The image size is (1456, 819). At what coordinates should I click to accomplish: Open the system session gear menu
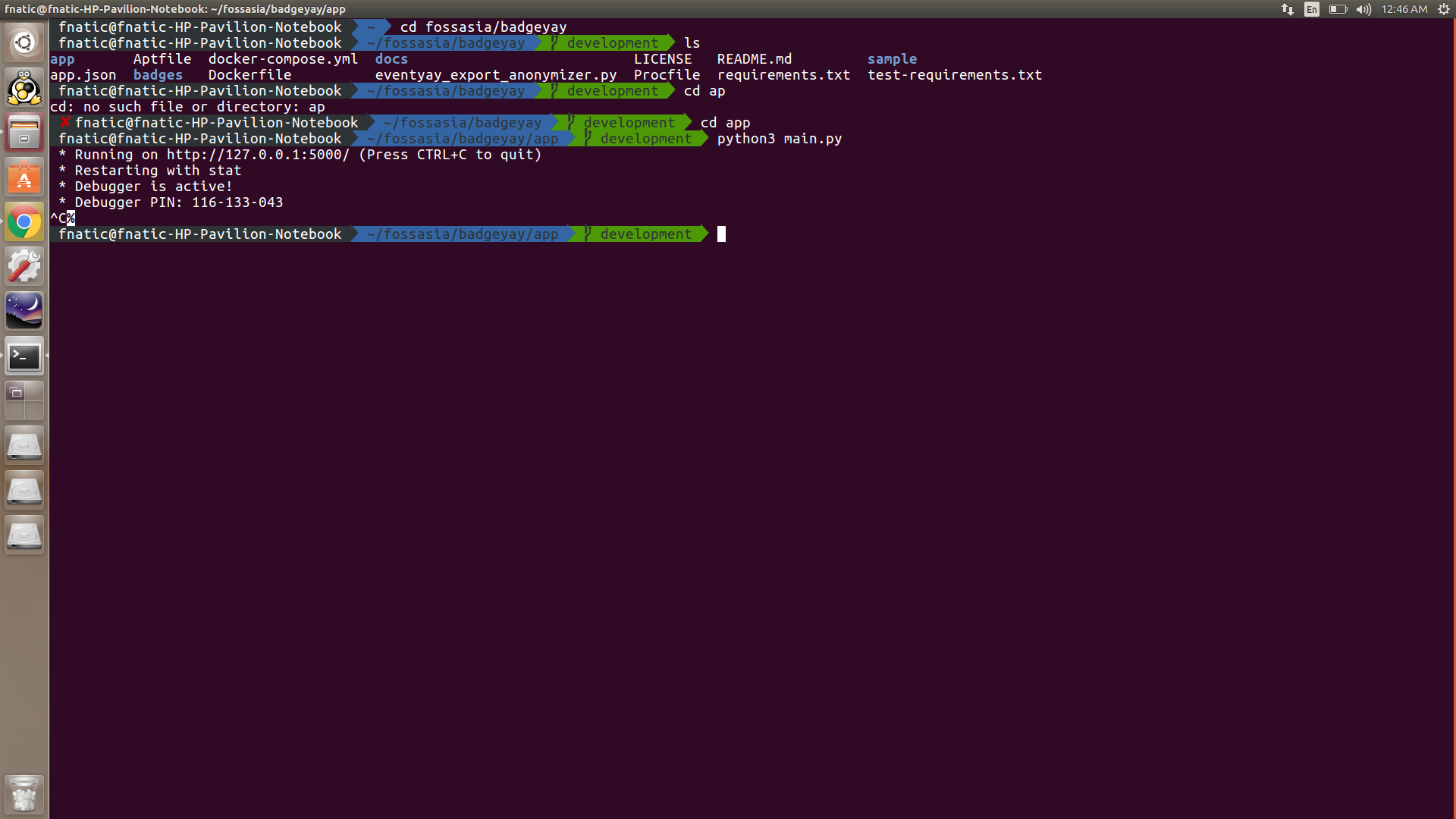click(x=1444, y=9)
